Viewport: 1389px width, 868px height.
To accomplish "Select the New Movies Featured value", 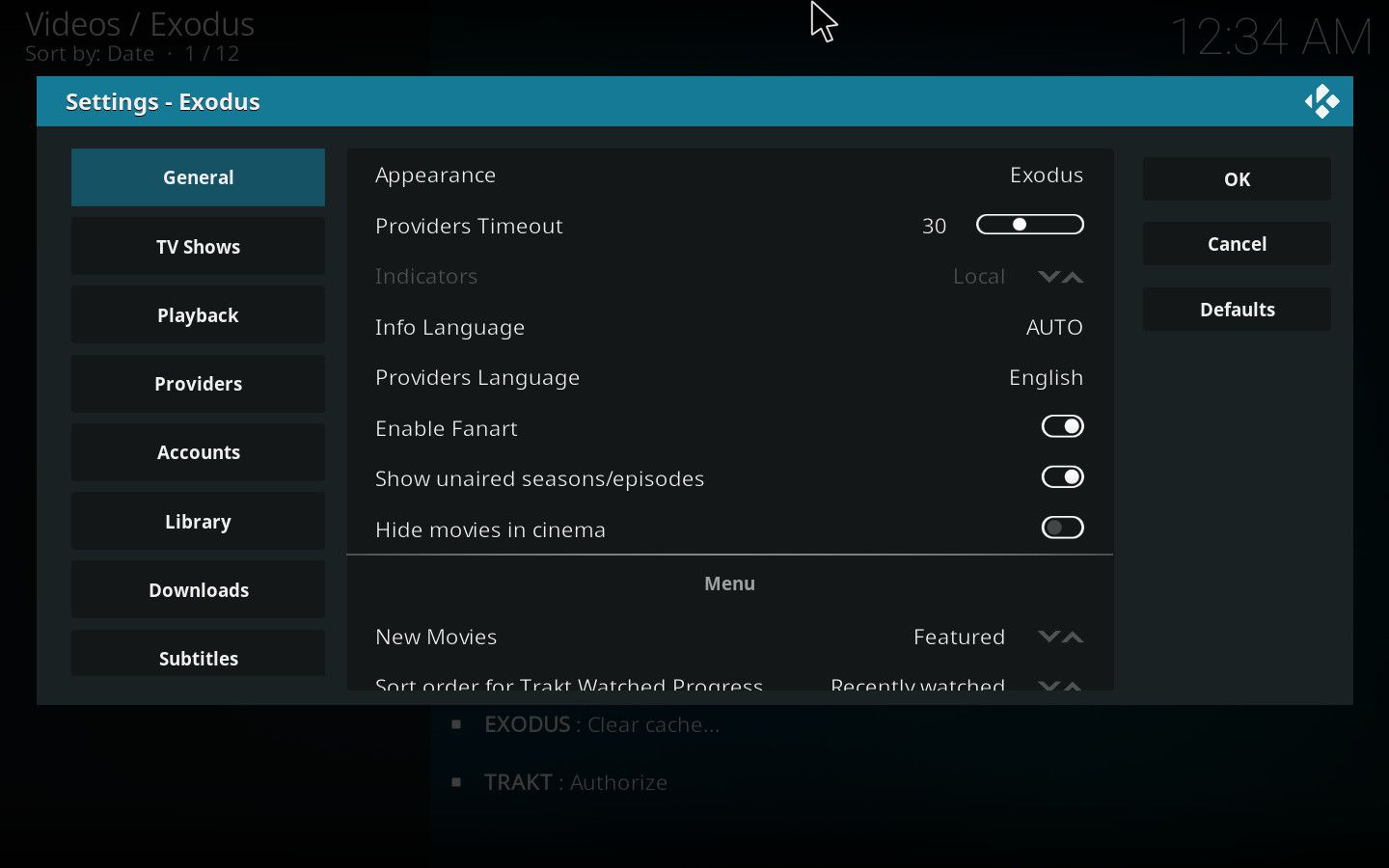I will (959, 637).
